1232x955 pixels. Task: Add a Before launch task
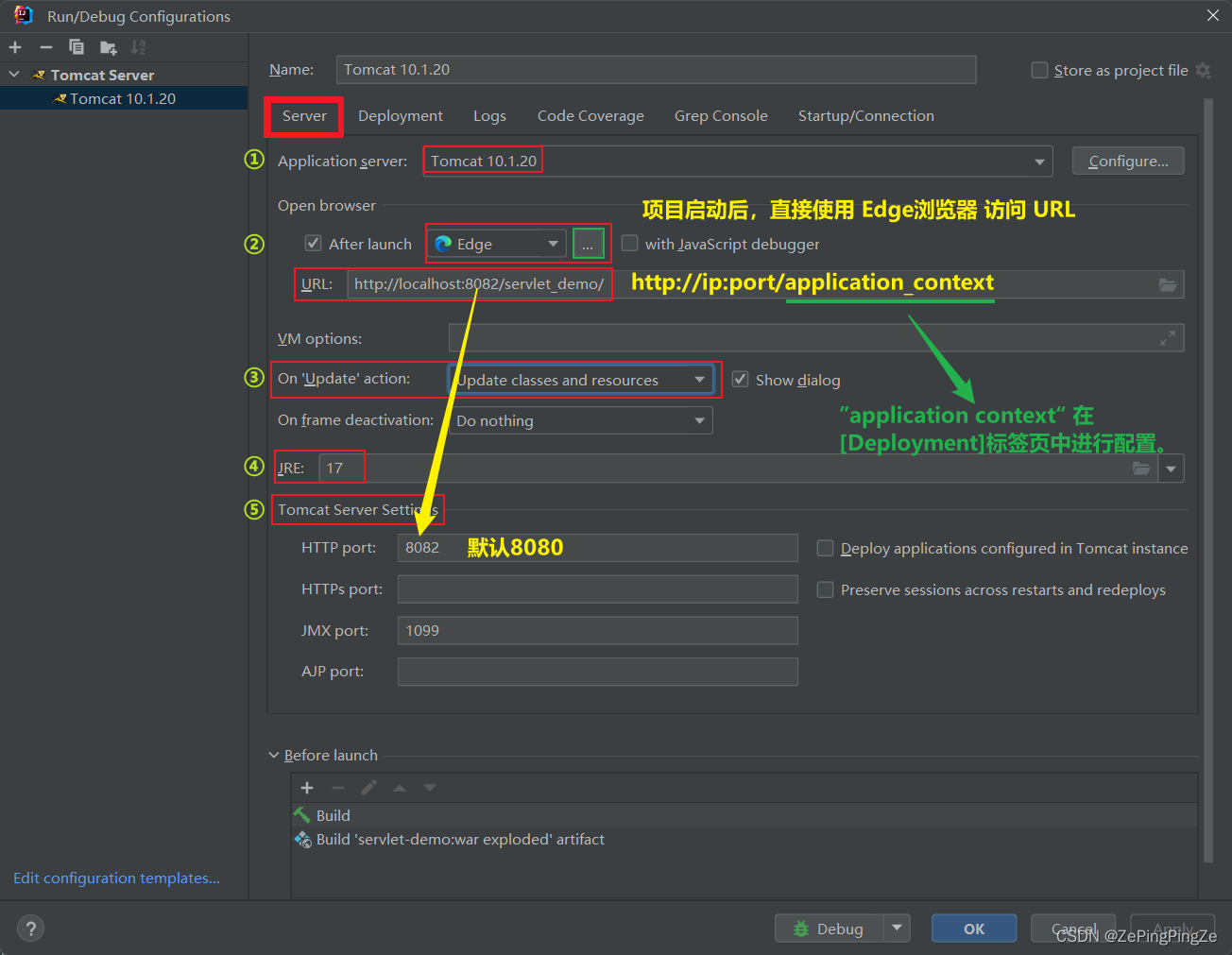click(x=307, y=788)
